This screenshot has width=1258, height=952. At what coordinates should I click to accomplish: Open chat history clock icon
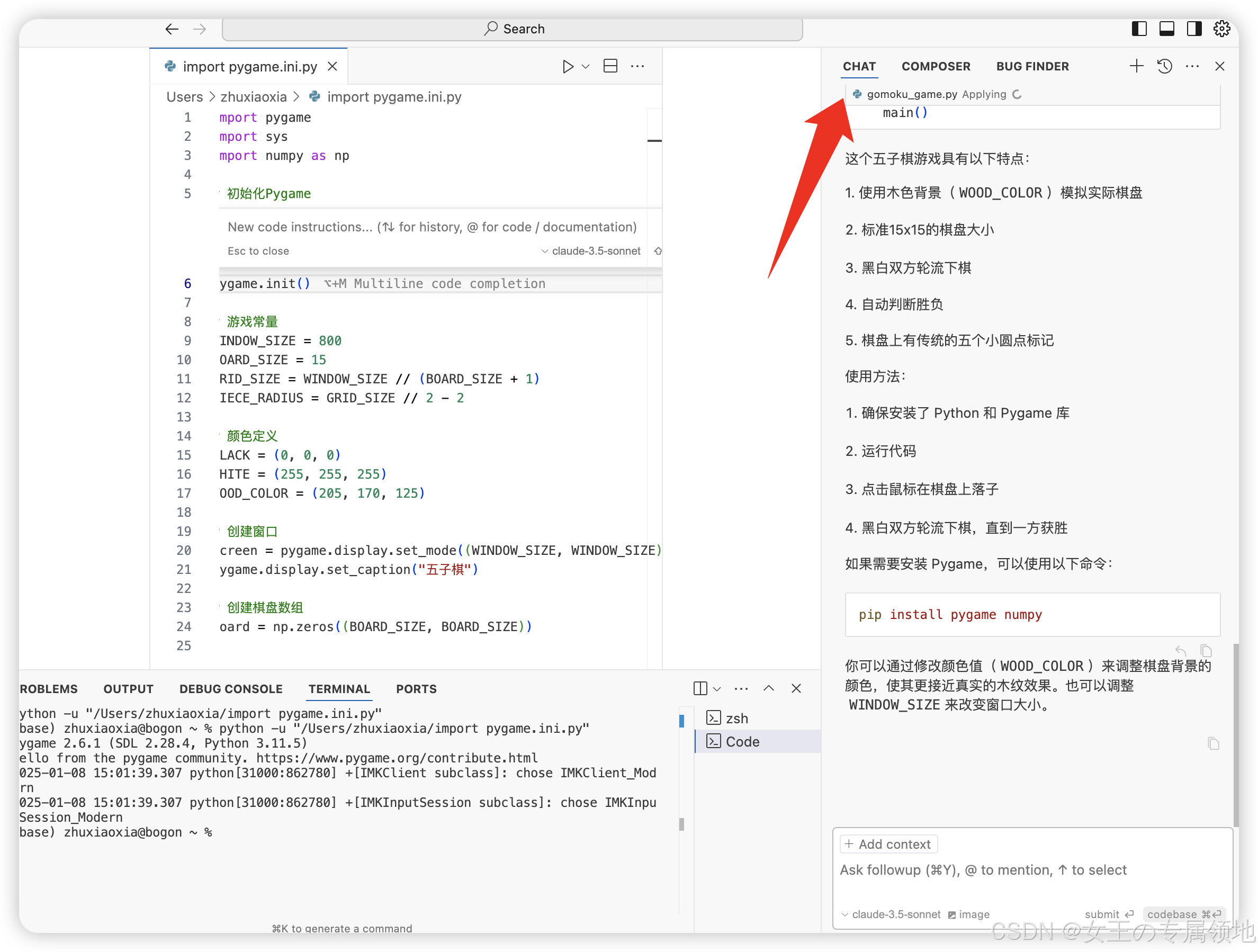[x=1164, y=67]
